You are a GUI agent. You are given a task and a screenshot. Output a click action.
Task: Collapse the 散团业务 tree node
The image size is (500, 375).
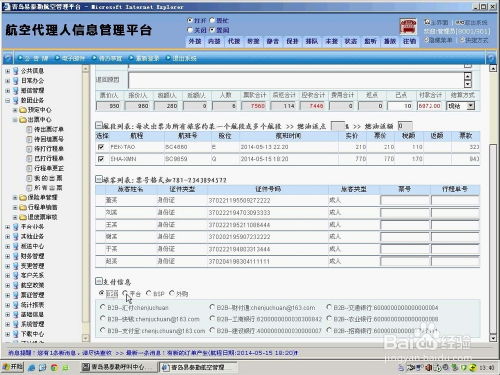pos(8,100)
